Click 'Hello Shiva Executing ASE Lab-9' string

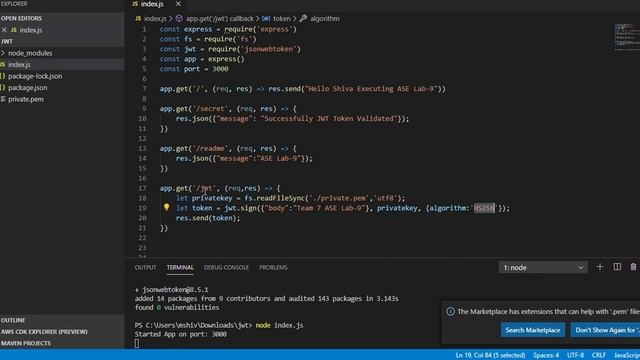coord(371,89)
